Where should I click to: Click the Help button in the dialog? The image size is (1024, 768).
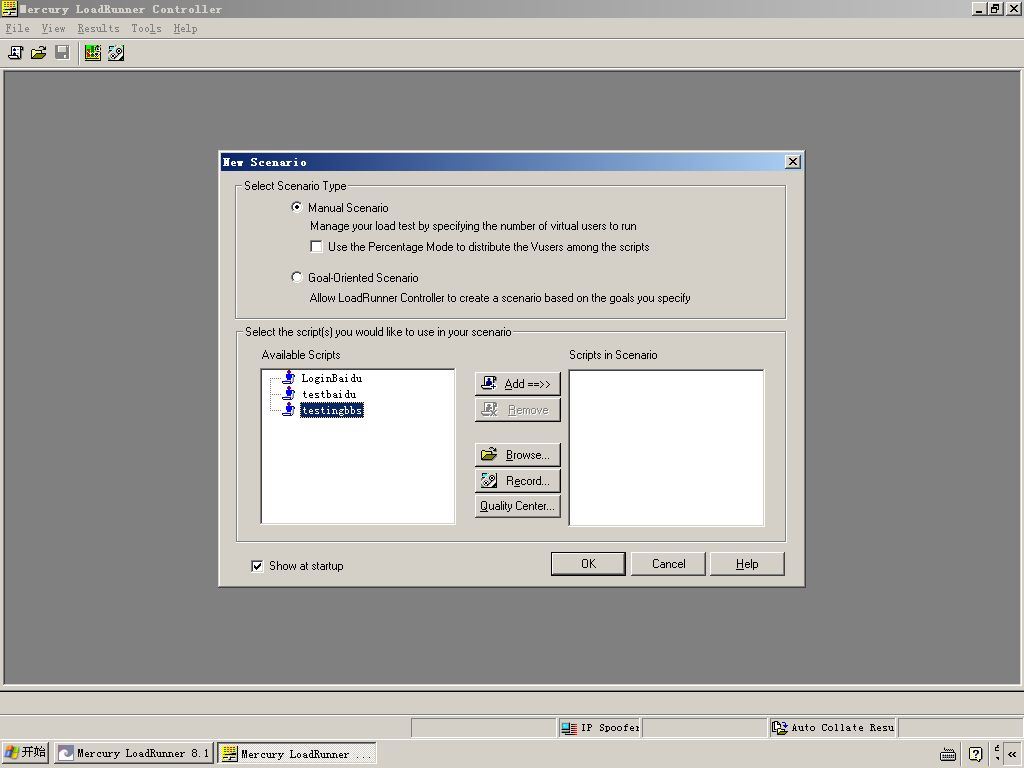[747, 564]
